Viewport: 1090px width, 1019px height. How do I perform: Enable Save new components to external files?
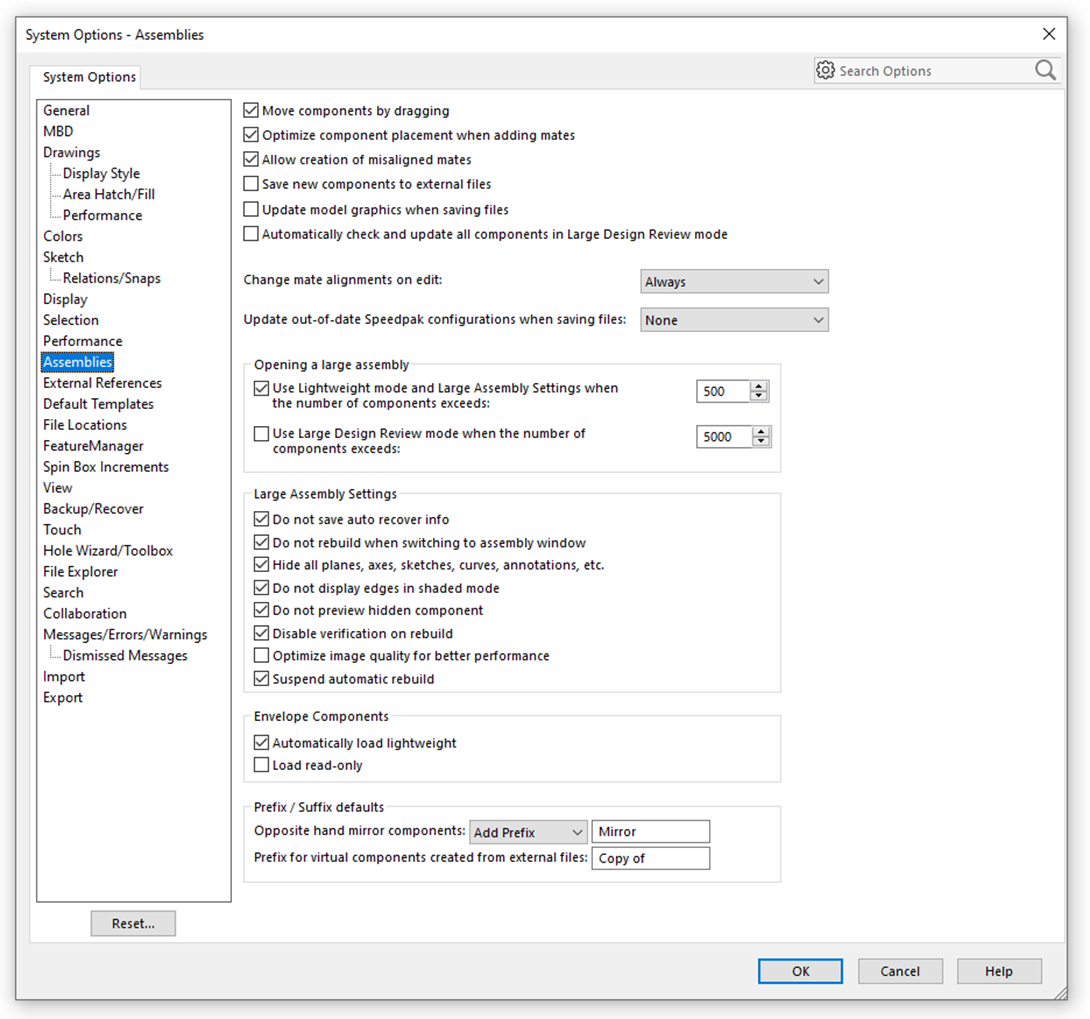click(250, 184)
